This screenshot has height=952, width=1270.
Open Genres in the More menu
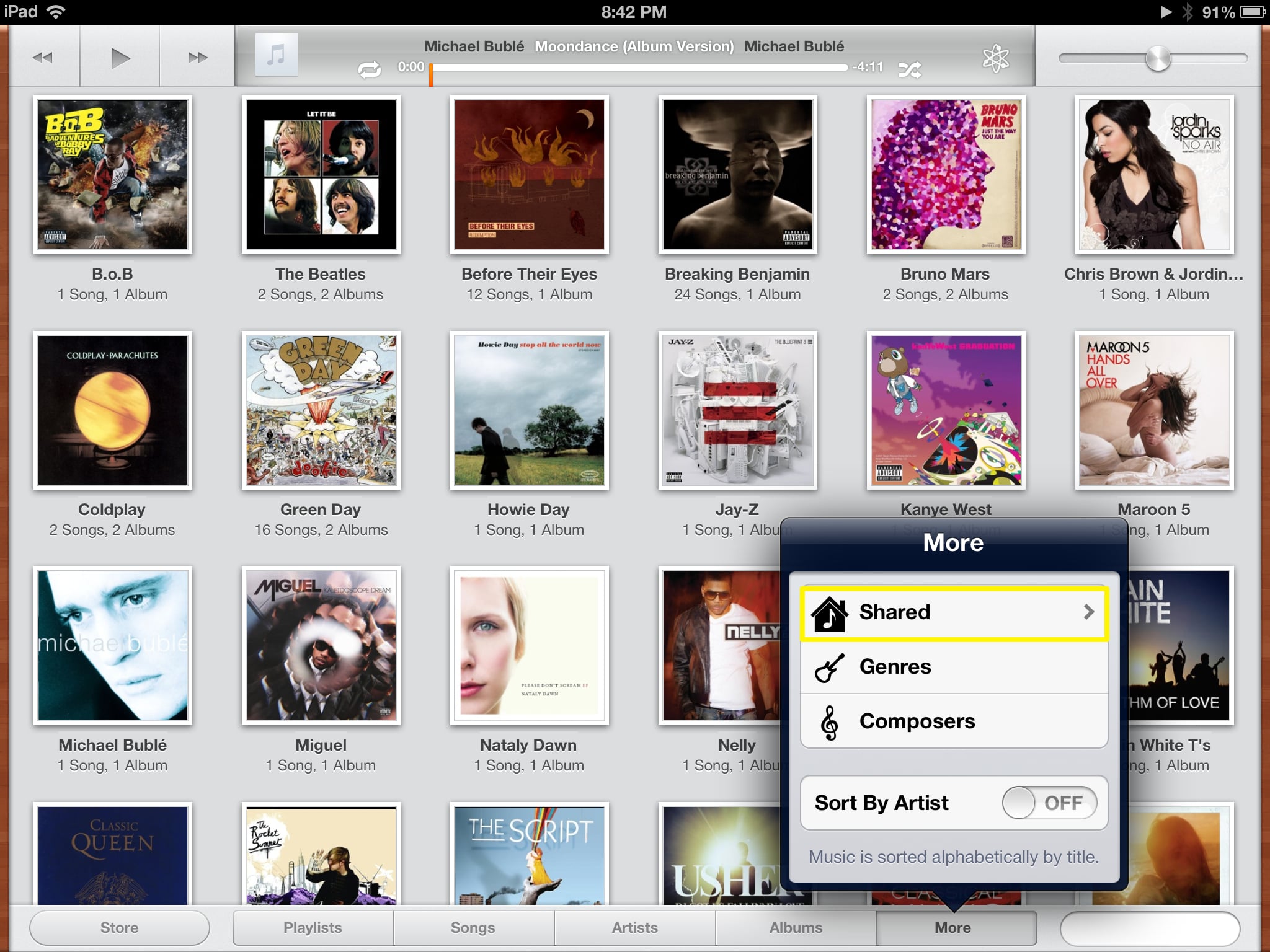(x=954, y=667)
